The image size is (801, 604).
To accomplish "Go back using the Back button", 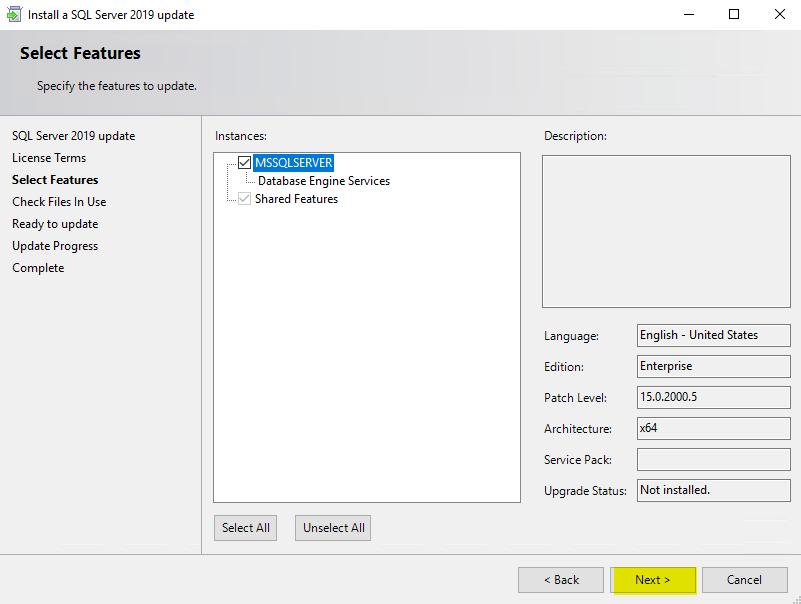I will pos(561,580).
